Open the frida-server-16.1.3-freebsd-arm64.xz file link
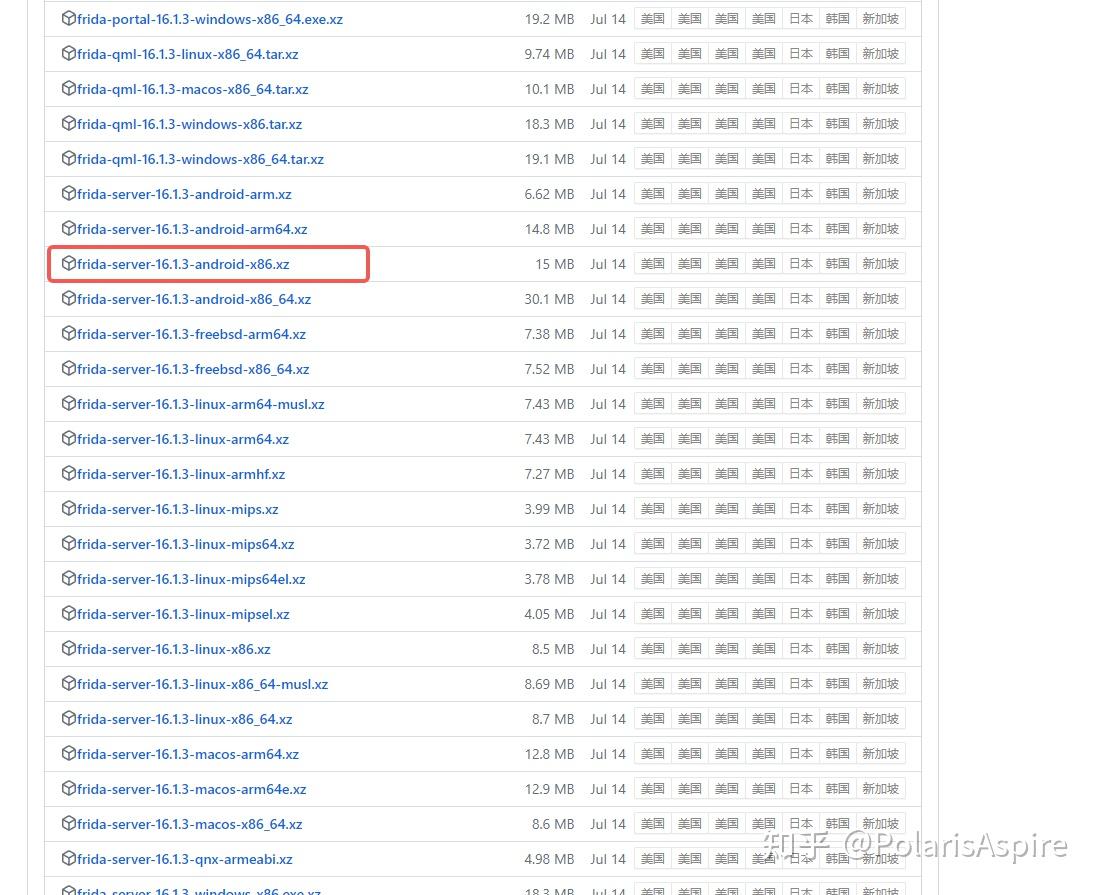The width and height of the screenshot is (1096, 895). tap(192, 334)
